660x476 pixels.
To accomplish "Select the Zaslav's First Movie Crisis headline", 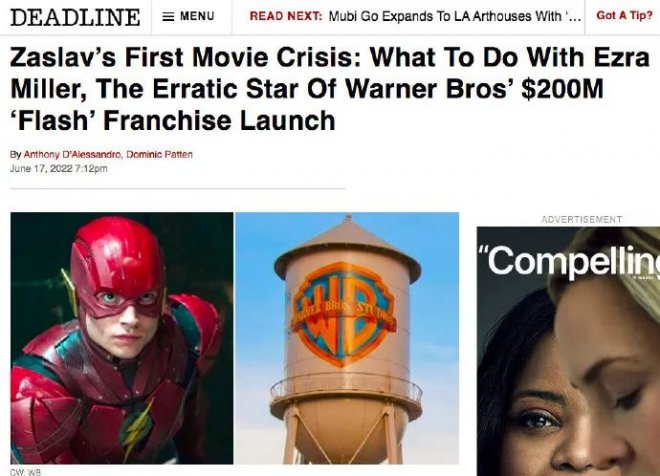I will [330, 89].
